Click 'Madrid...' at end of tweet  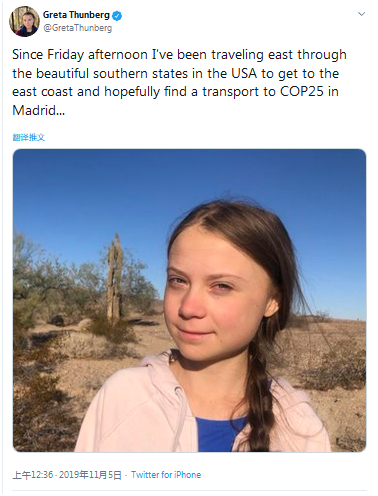(39, 110)
